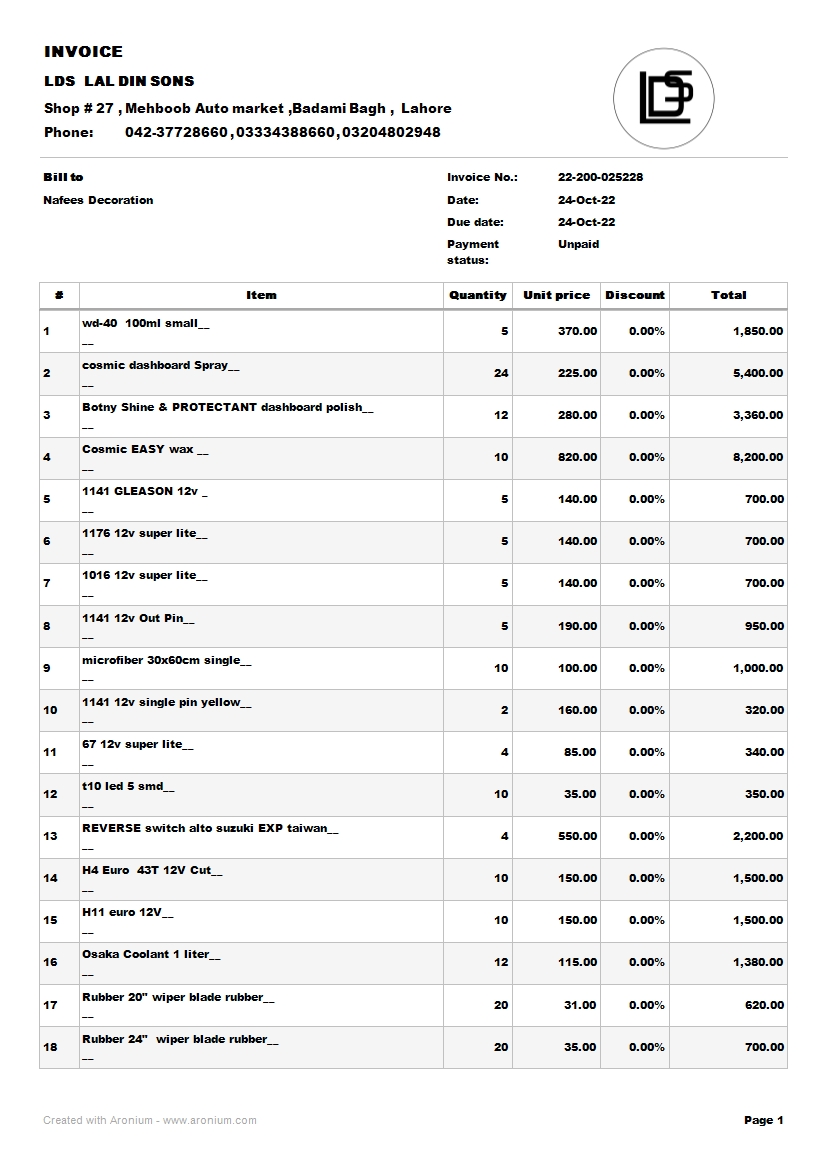Click the Total column header
Viewport: 826px width, 1169px height.
pos(728,295)
